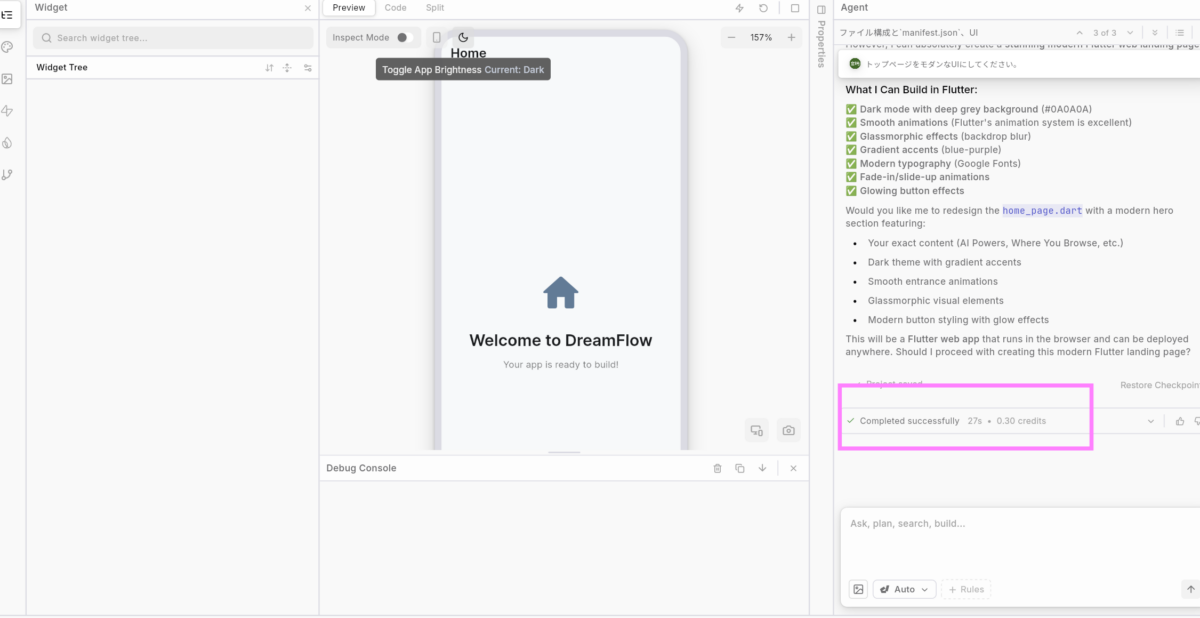Screen dimensions: 1200x618
Task: Click the Restore Checkpoint link
Action: pos(1158,385)
